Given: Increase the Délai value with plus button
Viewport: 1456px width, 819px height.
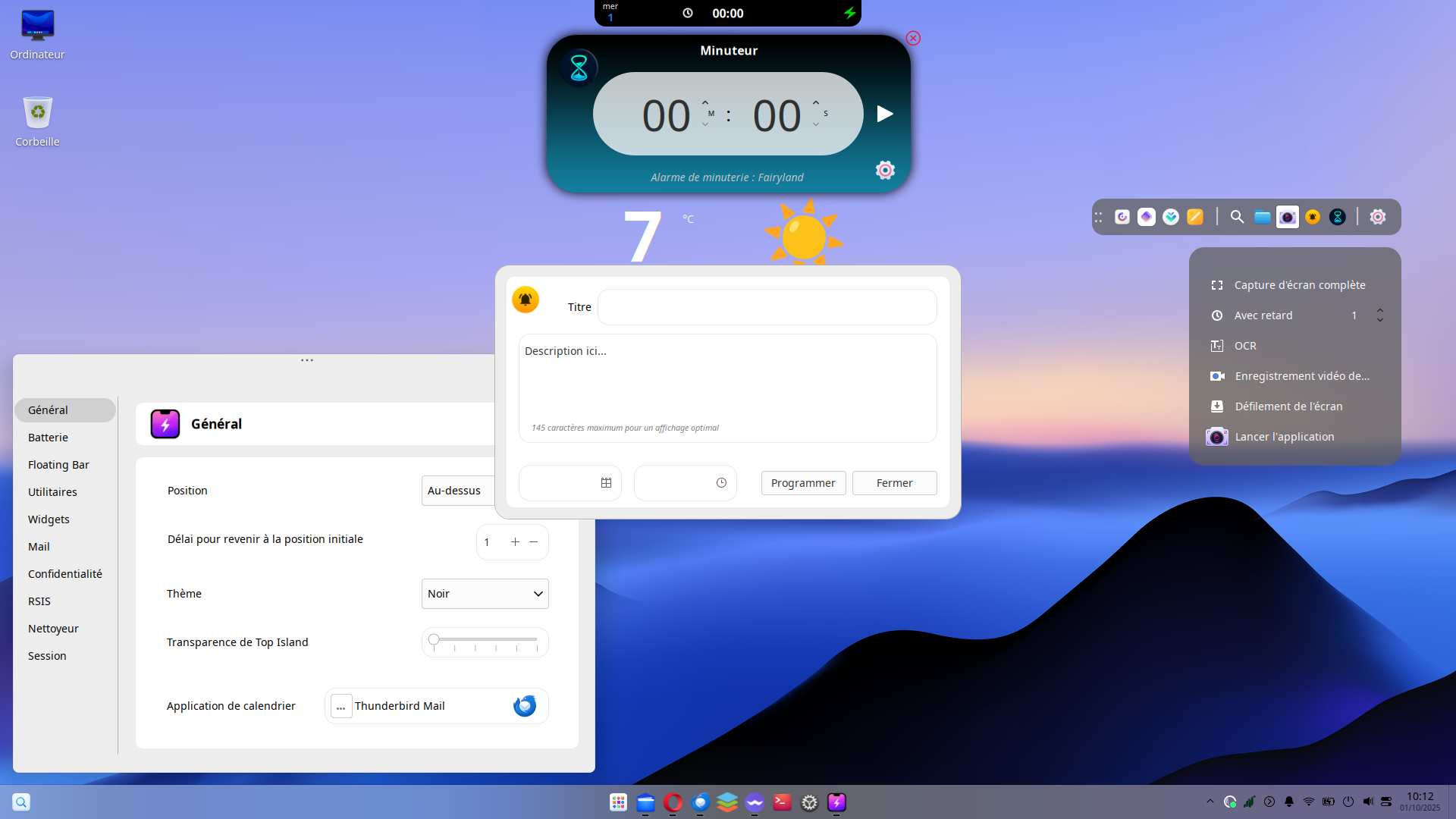Looking at the screenshot, I should pyautogui.click(x=515, y=542).
